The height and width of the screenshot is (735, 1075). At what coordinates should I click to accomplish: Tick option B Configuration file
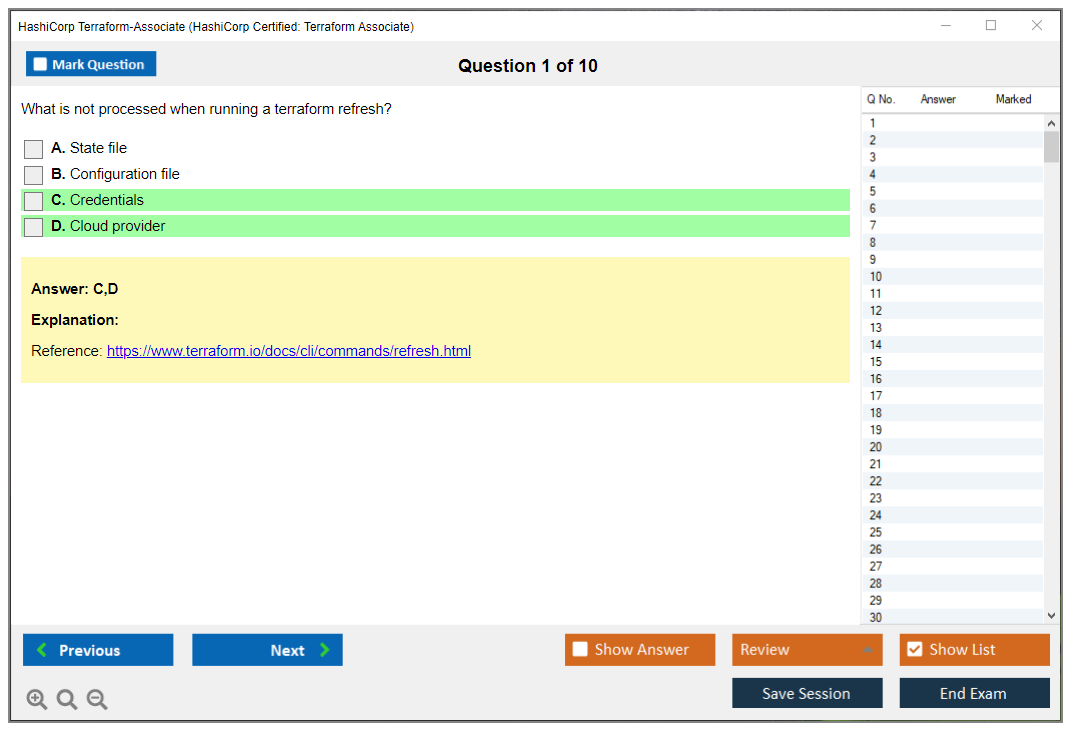34,175
